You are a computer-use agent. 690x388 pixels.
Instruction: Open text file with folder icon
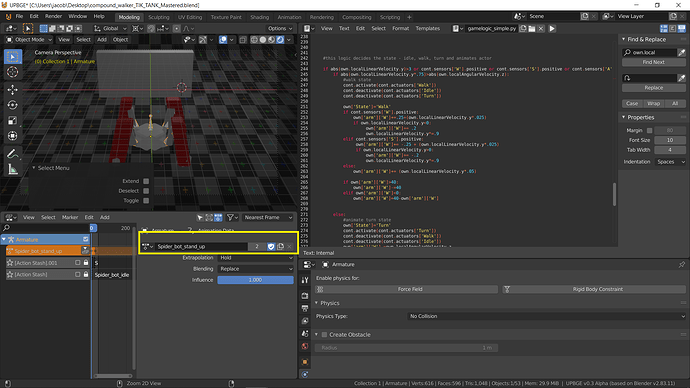(x=532, y=29)
